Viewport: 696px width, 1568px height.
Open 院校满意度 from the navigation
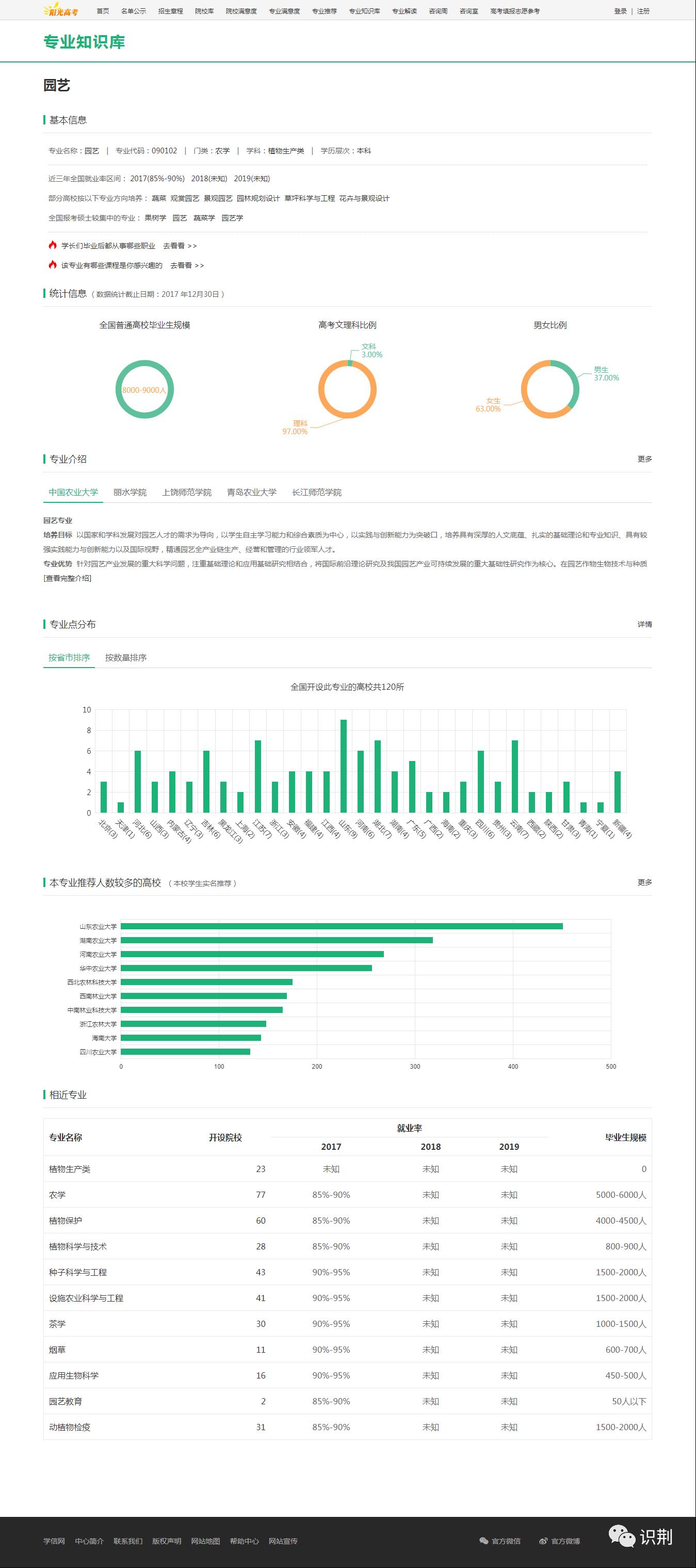pos(241,11)
